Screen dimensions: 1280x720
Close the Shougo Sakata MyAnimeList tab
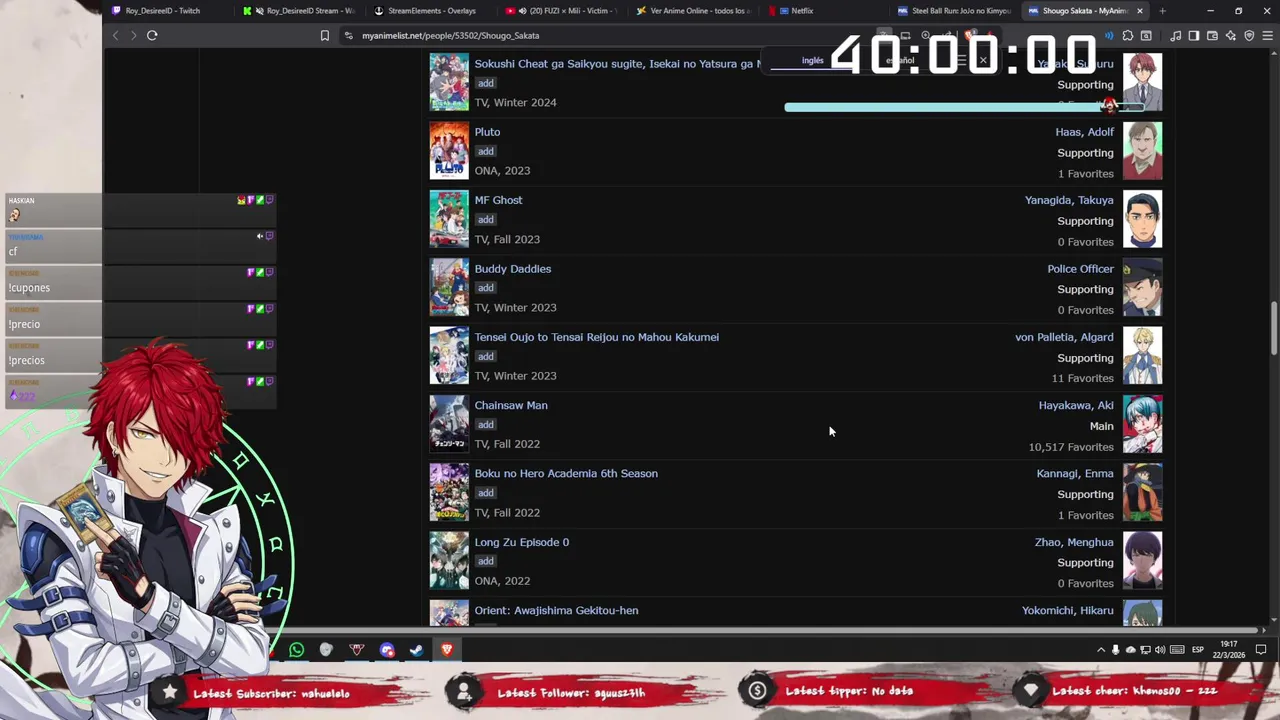pyautogui.click(x=1139, y=11)
